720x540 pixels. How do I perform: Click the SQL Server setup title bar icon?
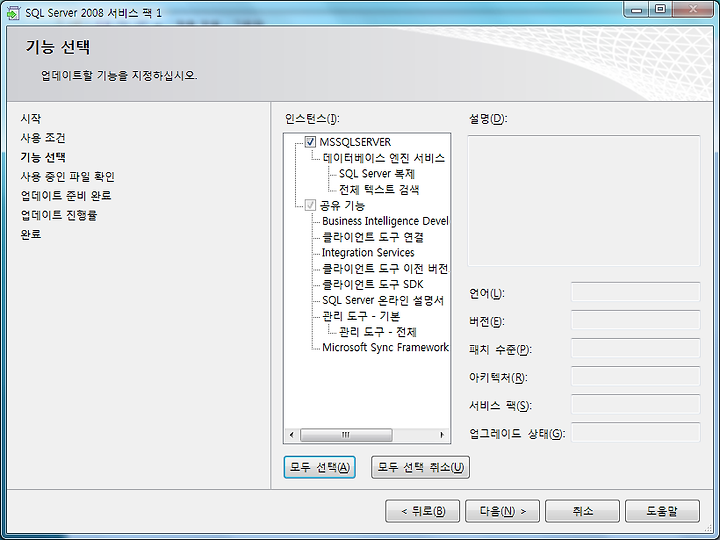coord(13,13)
